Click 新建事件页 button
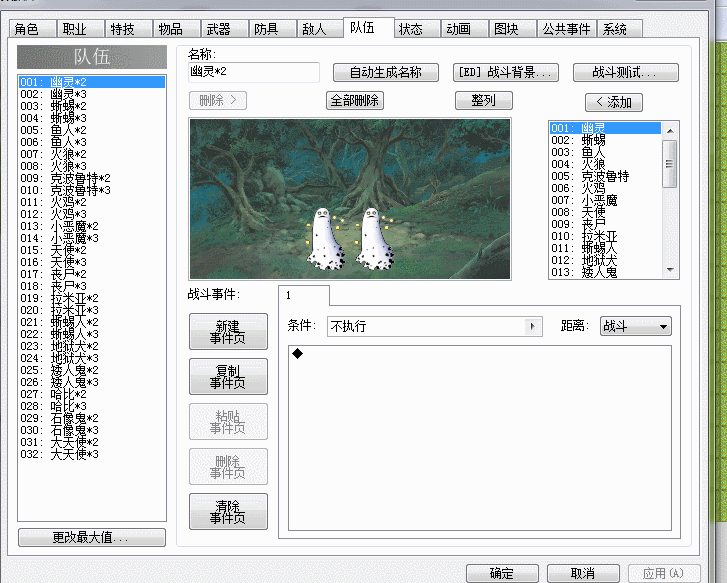The width and height of the screenshot is (727, 583). (228, 332)
